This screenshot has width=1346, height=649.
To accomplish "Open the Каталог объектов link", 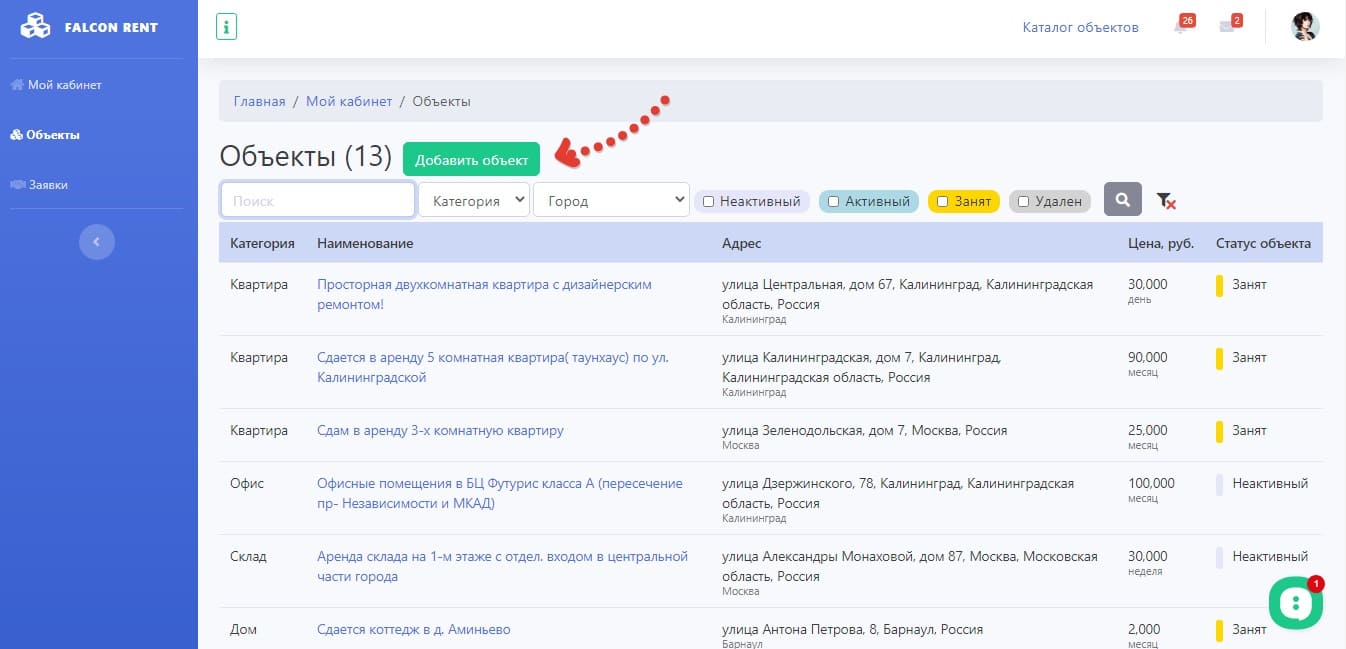I will 1080,27.
